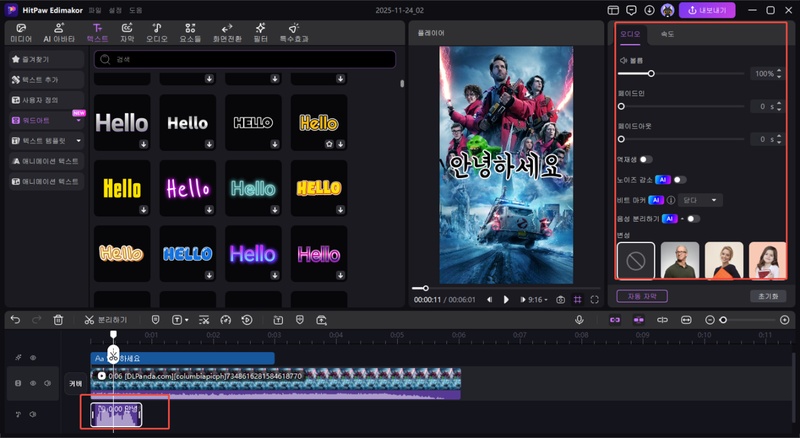The image size is (800, 438).
Task: Click the 내보내기 (Export) button
Action: tap(707, 10)
